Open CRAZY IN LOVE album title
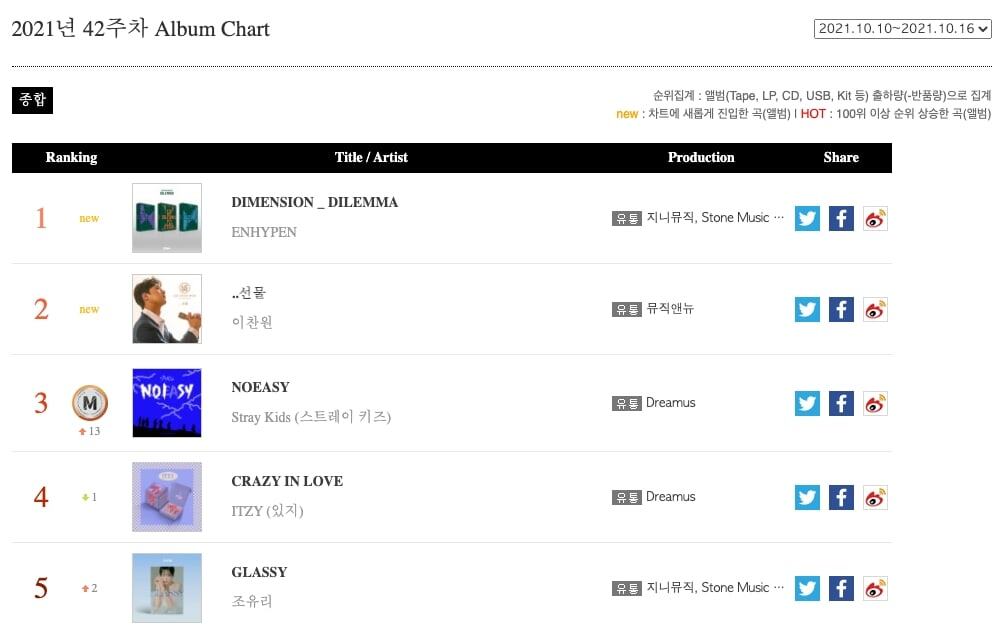1000x633 pixels. click(287, 481)
